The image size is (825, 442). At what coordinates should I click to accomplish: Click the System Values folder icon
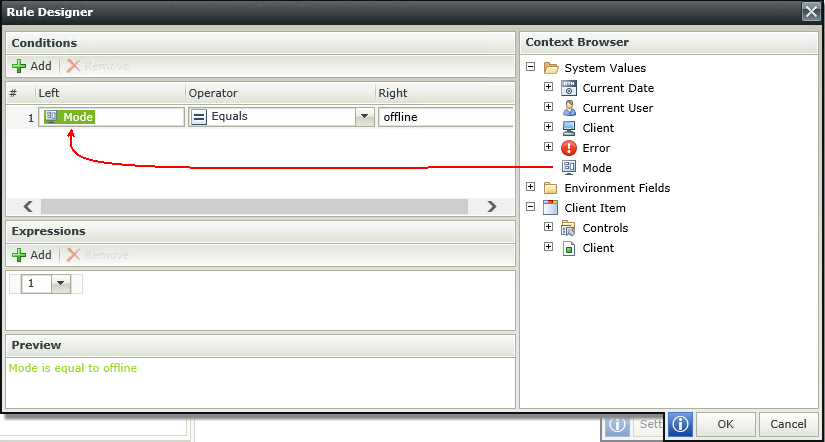[x=550, y=68]
